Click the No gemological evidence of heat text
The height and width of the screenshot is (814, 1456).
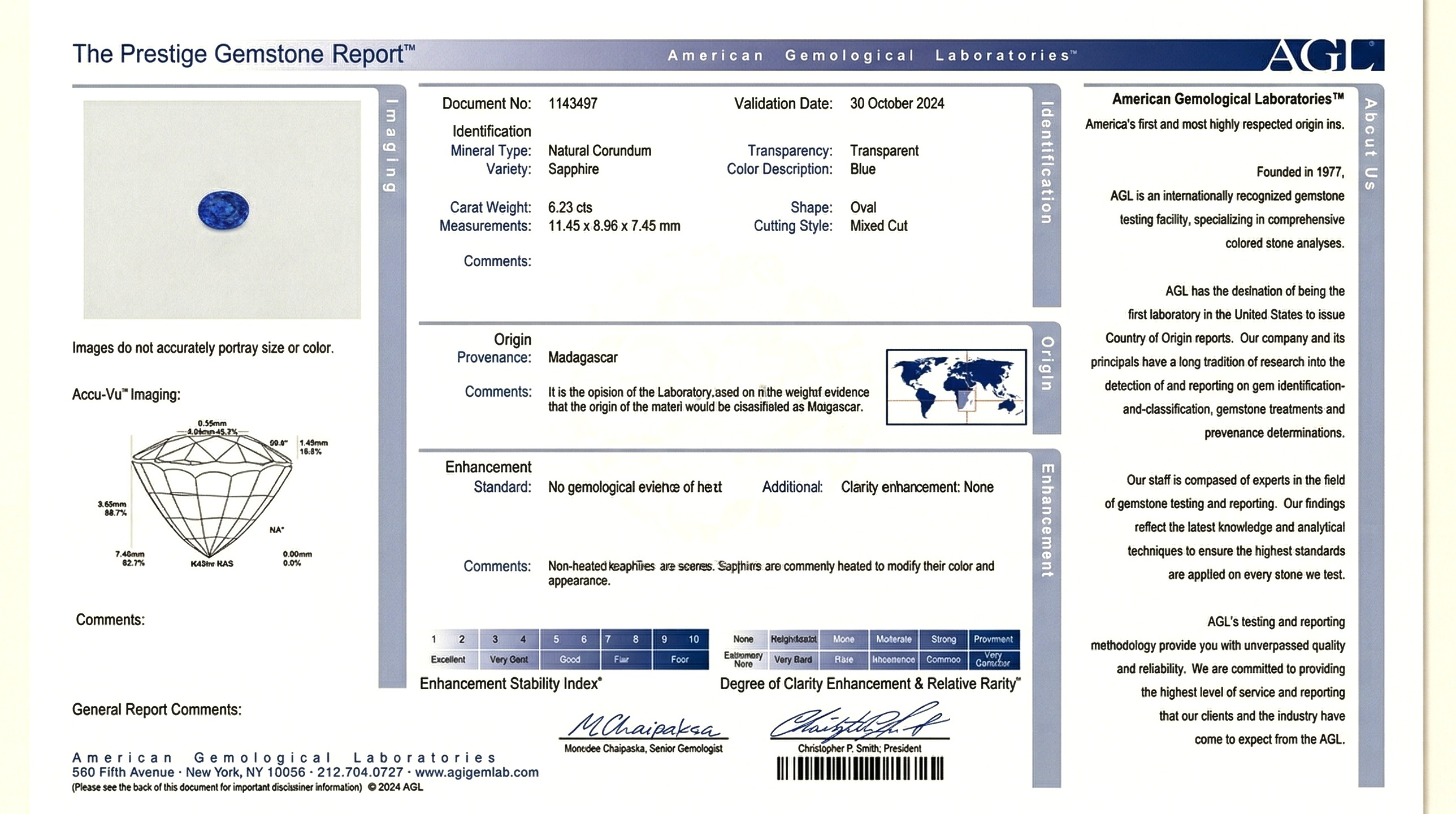point(635,487)
